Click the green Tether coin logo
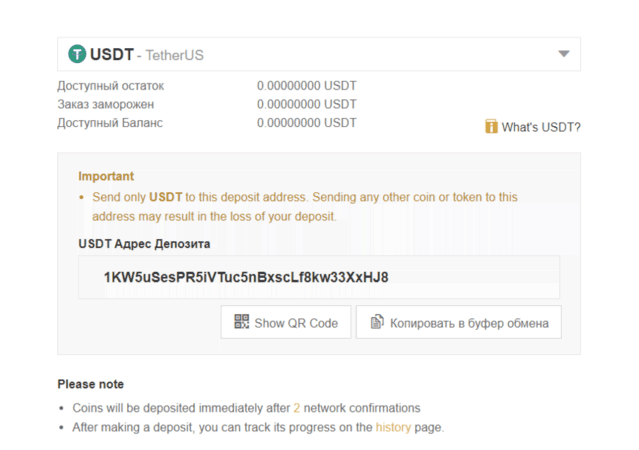 point(77,54)
